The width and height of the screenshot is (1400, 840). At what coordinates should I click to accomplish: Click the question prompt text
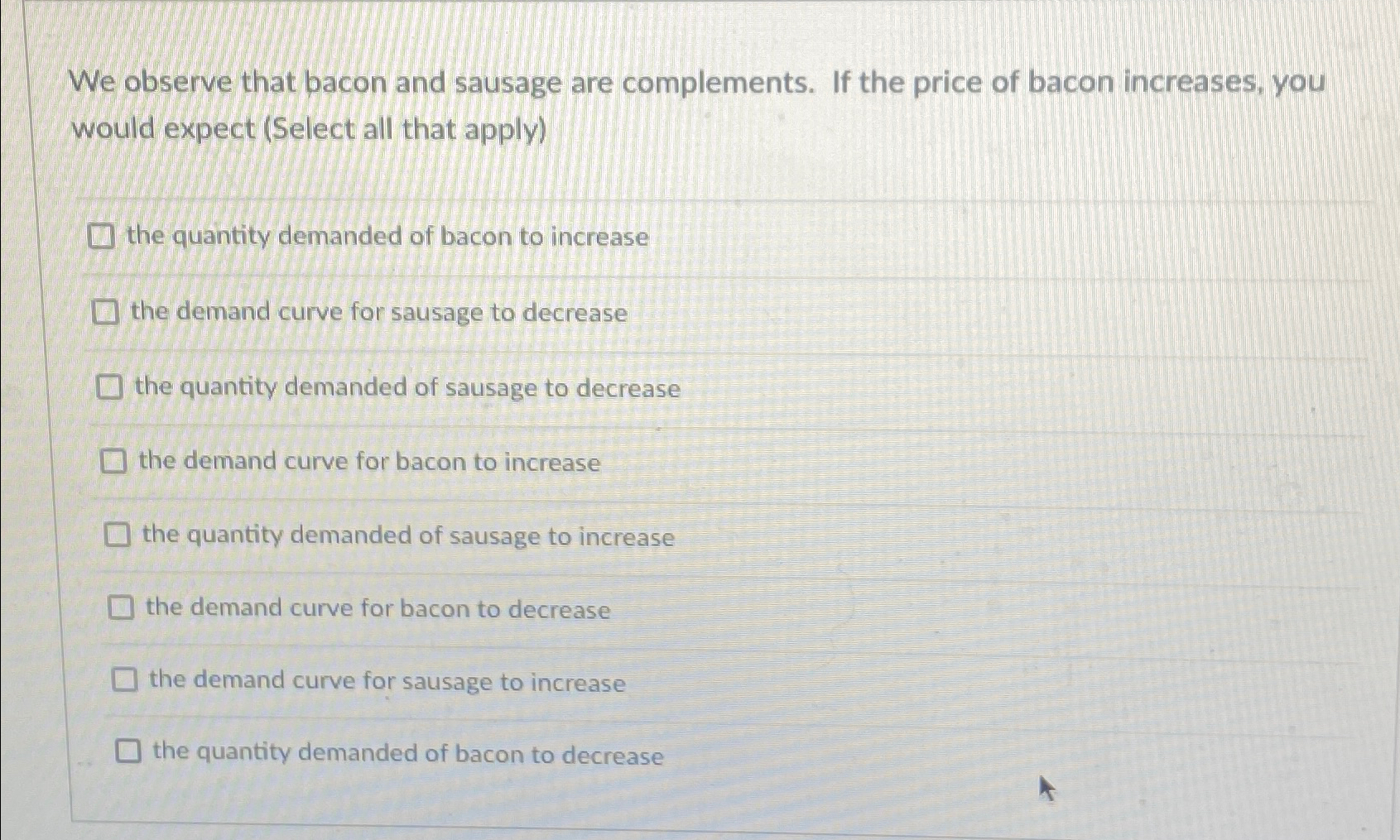click(x=580, y=83)
